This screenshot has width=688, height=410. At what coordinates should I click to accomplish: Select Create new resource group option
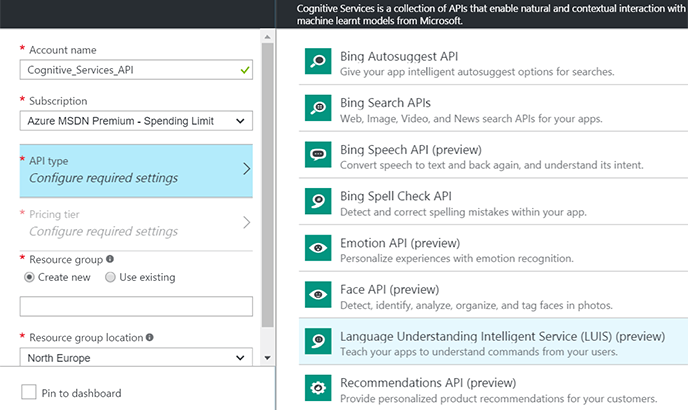click(x=29, y=277)
